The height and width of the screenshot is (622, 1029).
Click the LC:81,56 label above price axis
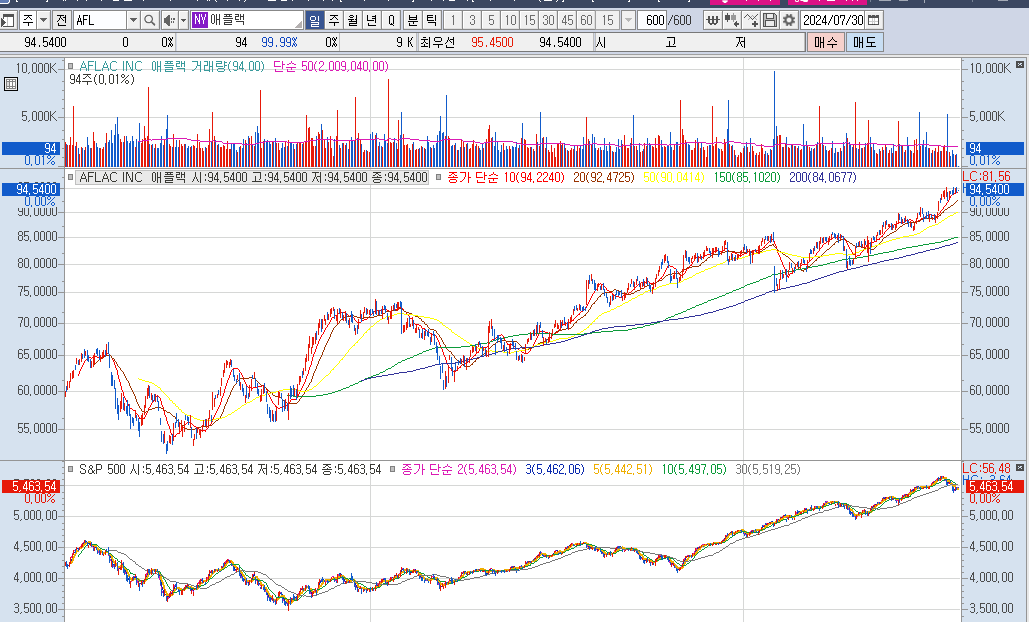[986, 176]
